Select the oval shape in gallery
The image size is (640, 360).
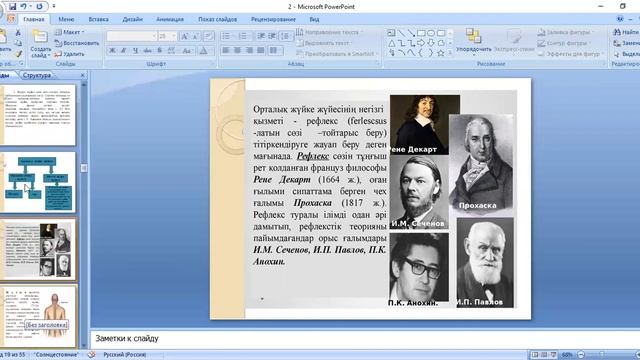pyautogui.click(x=431, y=33)
